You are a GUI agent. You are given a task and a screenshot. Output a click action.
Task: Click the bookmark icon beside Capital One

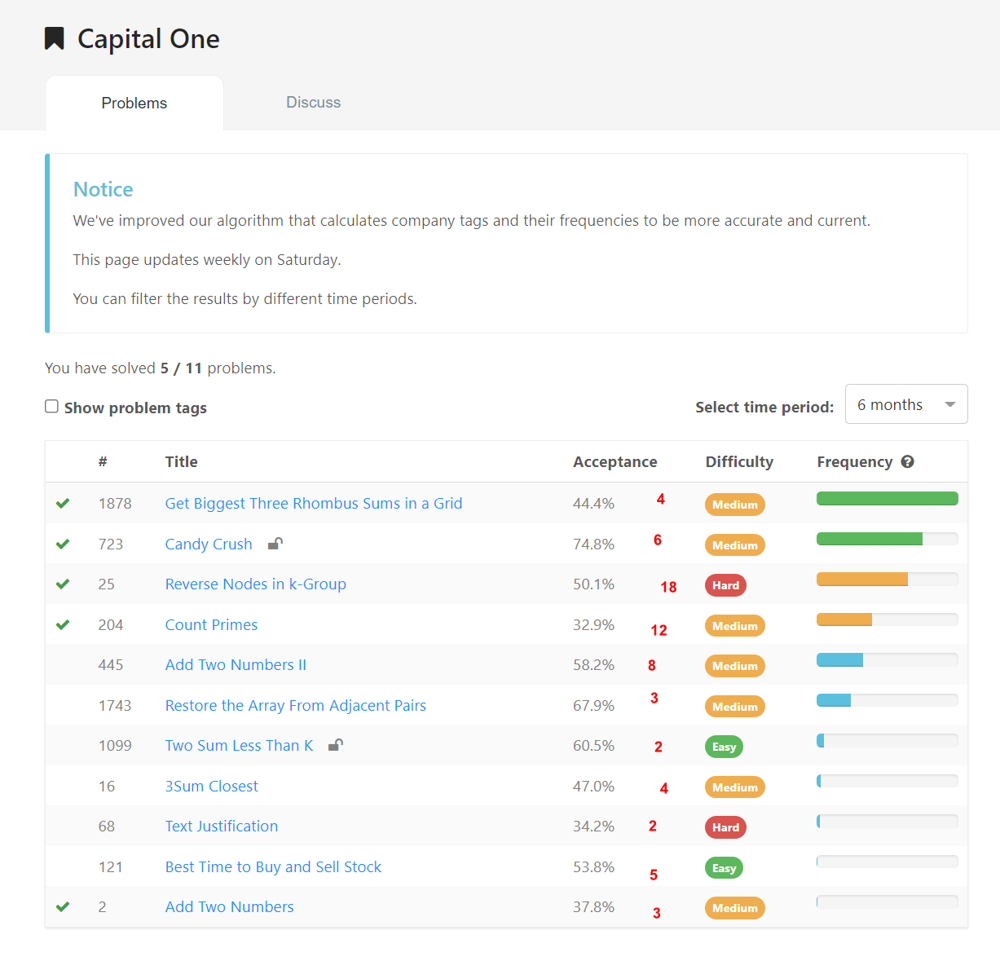(54, 38)
